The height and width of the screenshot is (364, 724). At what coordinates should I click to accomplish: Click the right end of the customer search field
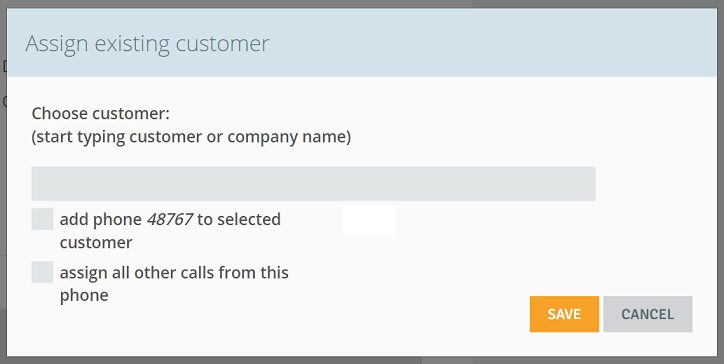582,184
